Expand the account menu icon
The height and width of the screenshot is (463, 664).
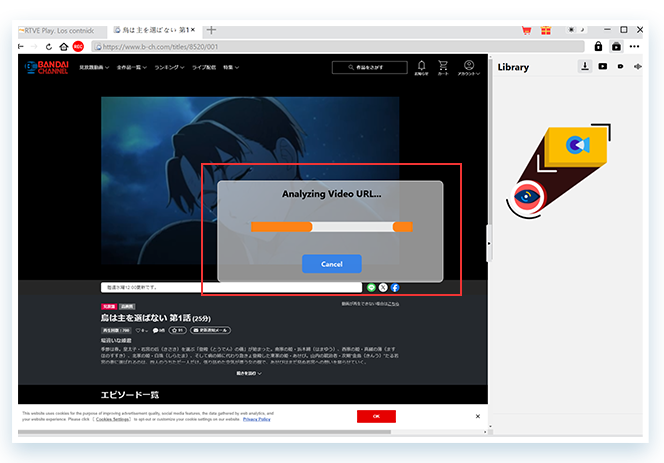[x=469, y=67]
